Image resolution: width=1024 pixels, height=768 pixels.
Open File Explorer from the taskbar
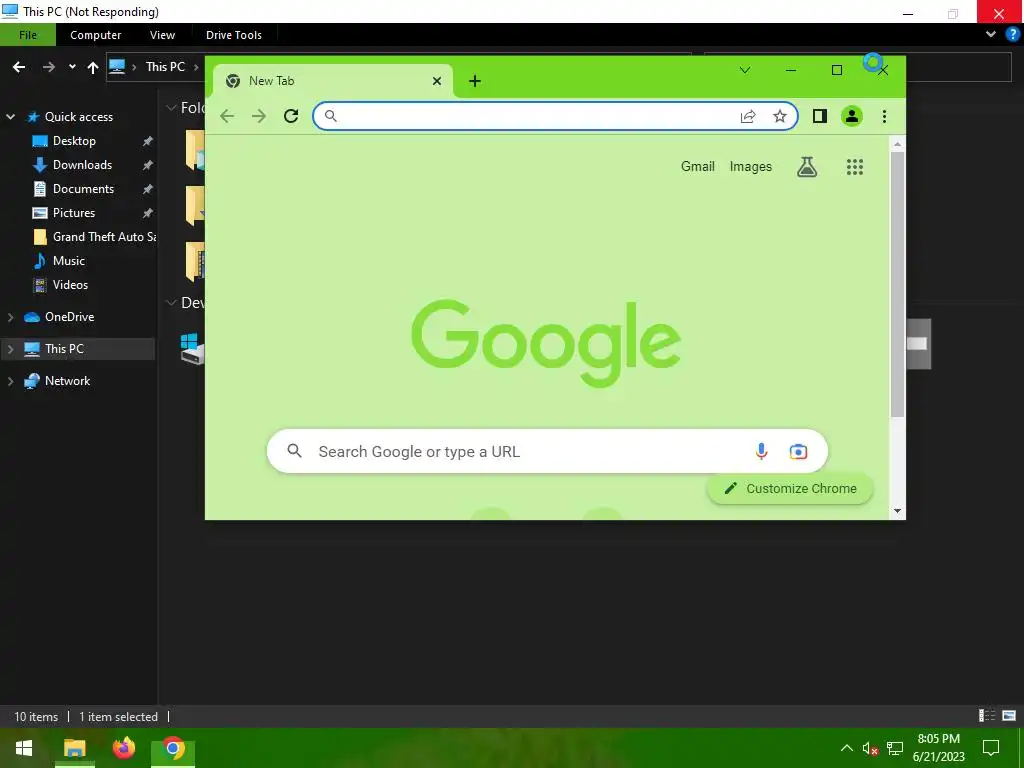click(74, 748)
